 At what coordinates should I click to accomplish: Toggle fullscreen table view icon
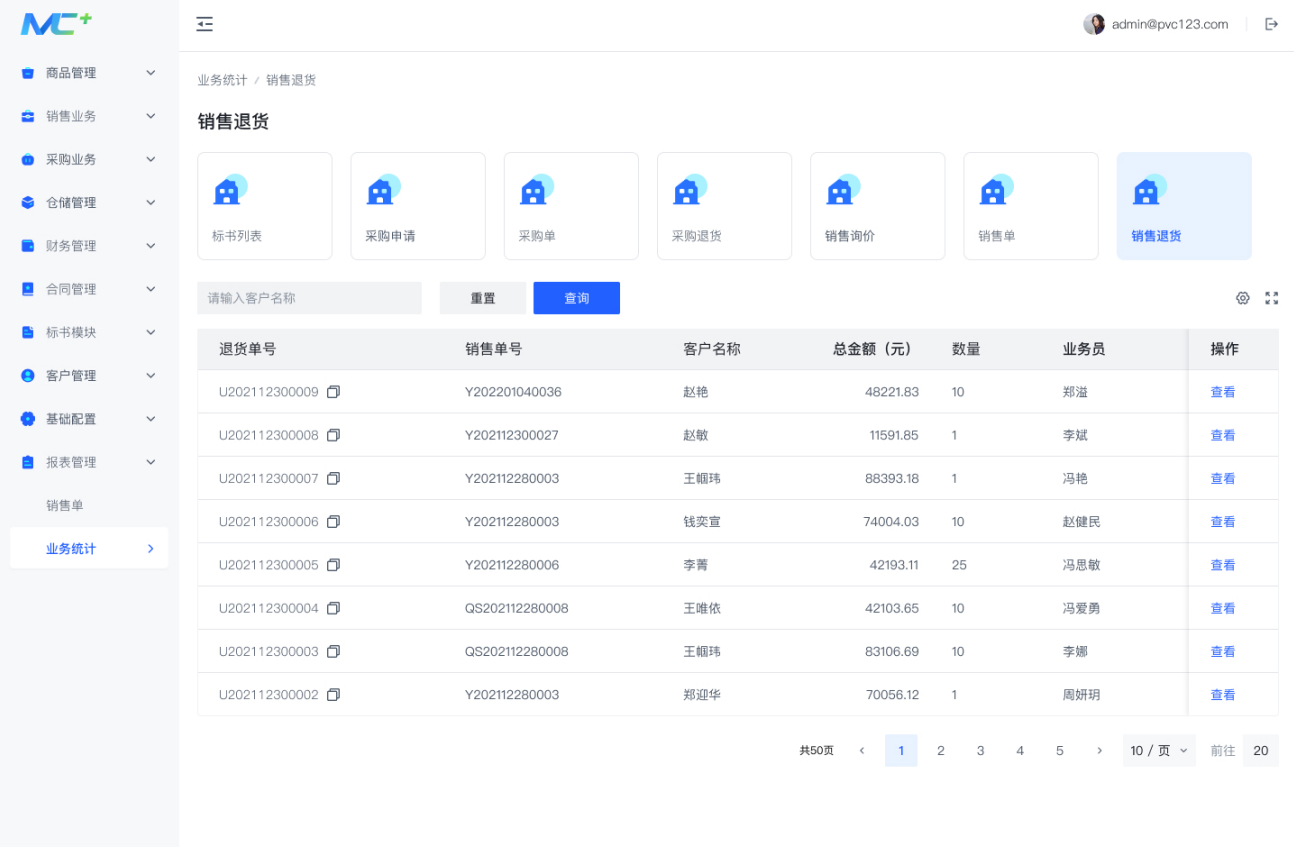[1272, 298]
